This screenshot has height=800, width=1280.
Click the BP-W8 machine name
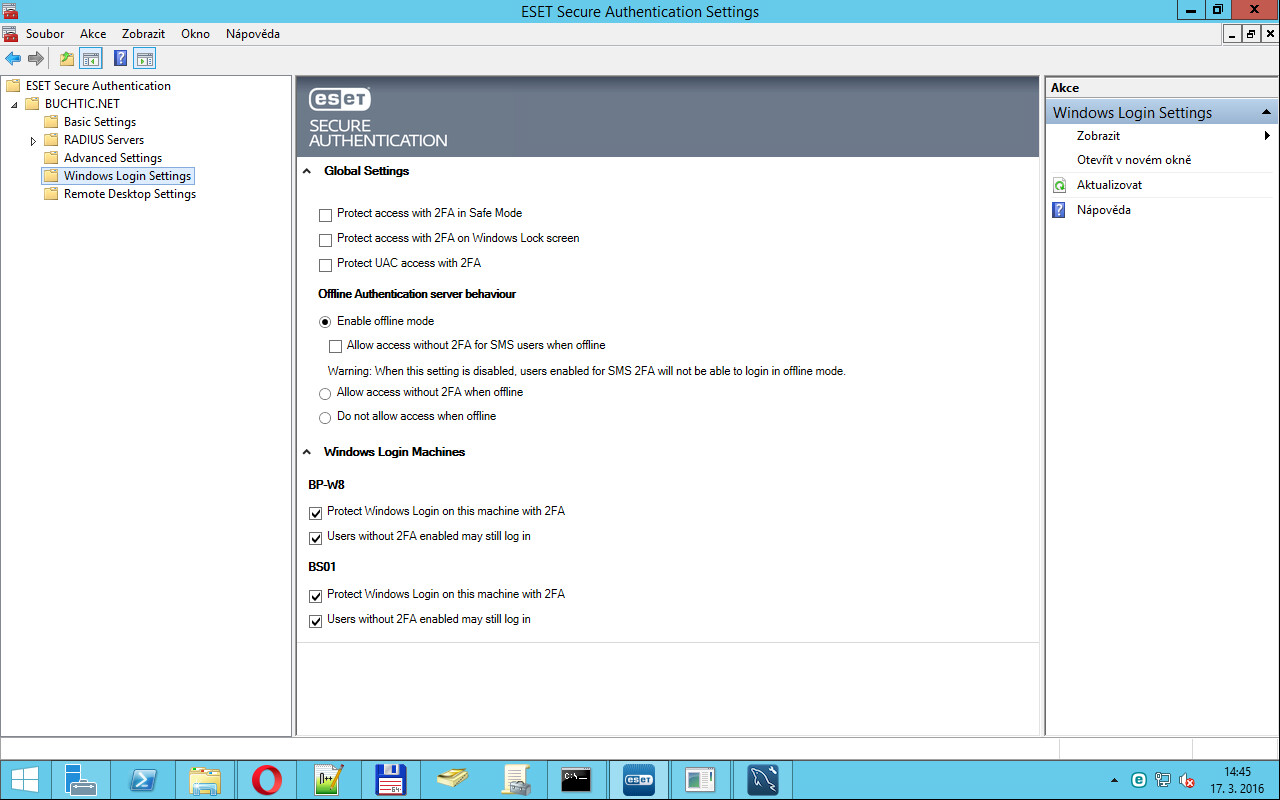[326, 485]
